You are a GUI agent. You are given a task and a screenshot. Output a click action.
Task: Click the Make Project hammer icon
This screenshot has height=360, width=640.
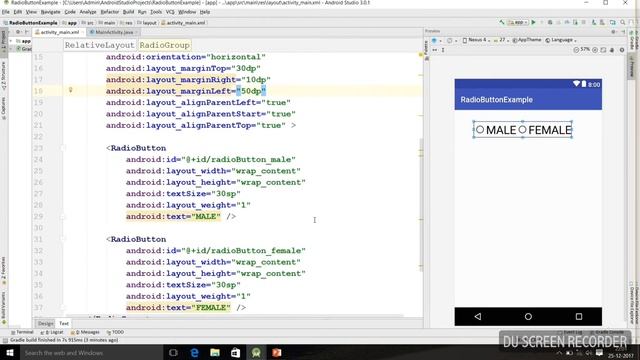coord(502,22)
